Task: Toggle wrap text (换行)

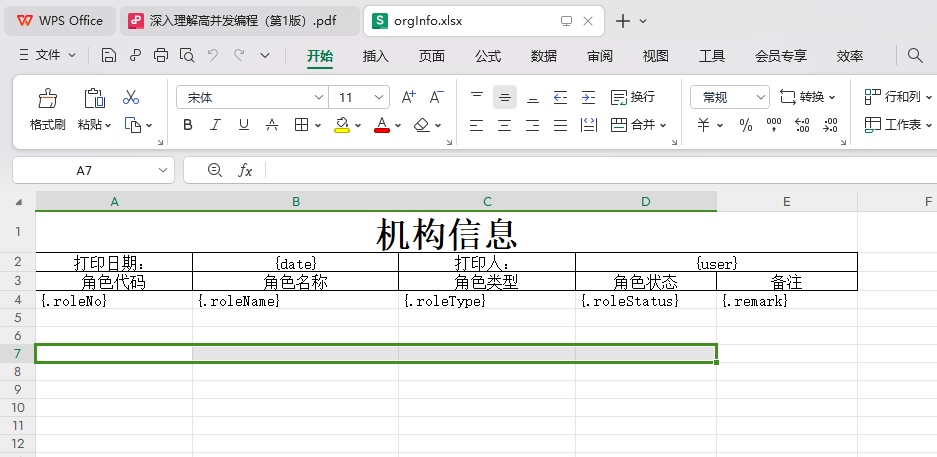Action: 633,97
